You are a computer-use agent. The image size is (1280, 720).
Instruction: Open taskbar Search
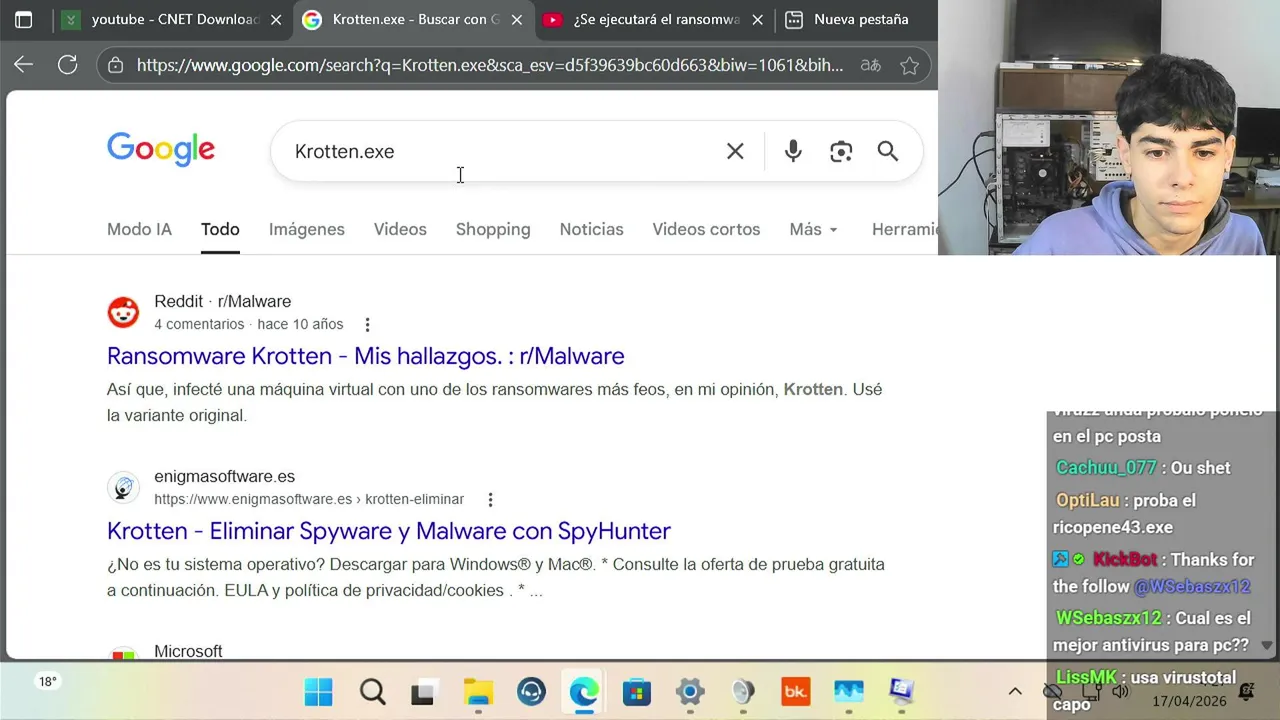[x=372, y=691]
